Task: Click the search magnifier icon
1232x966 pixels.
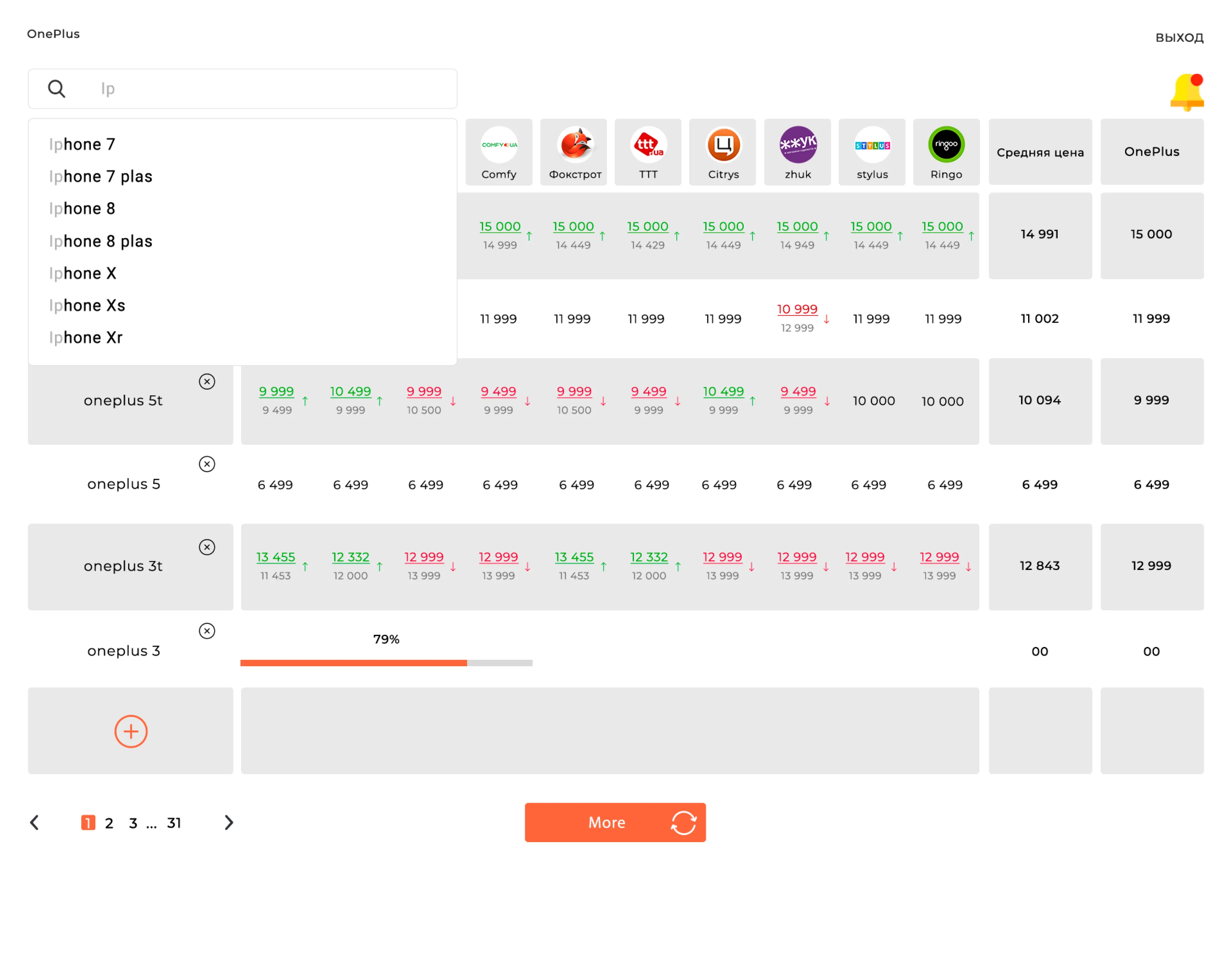Action: [57, 89]
